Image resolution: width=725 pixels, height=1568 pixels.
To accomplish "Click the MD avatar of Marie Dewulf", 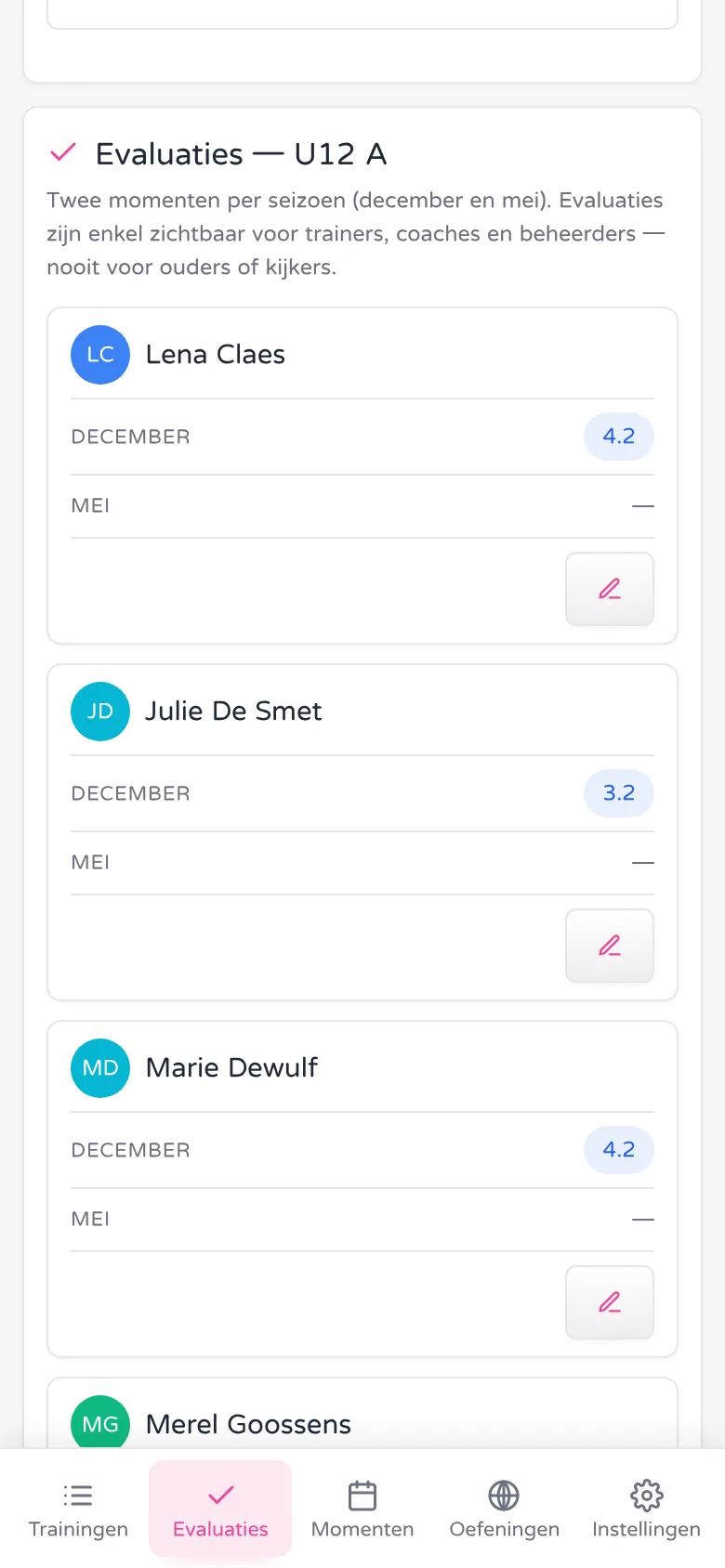I will 100,1068.
